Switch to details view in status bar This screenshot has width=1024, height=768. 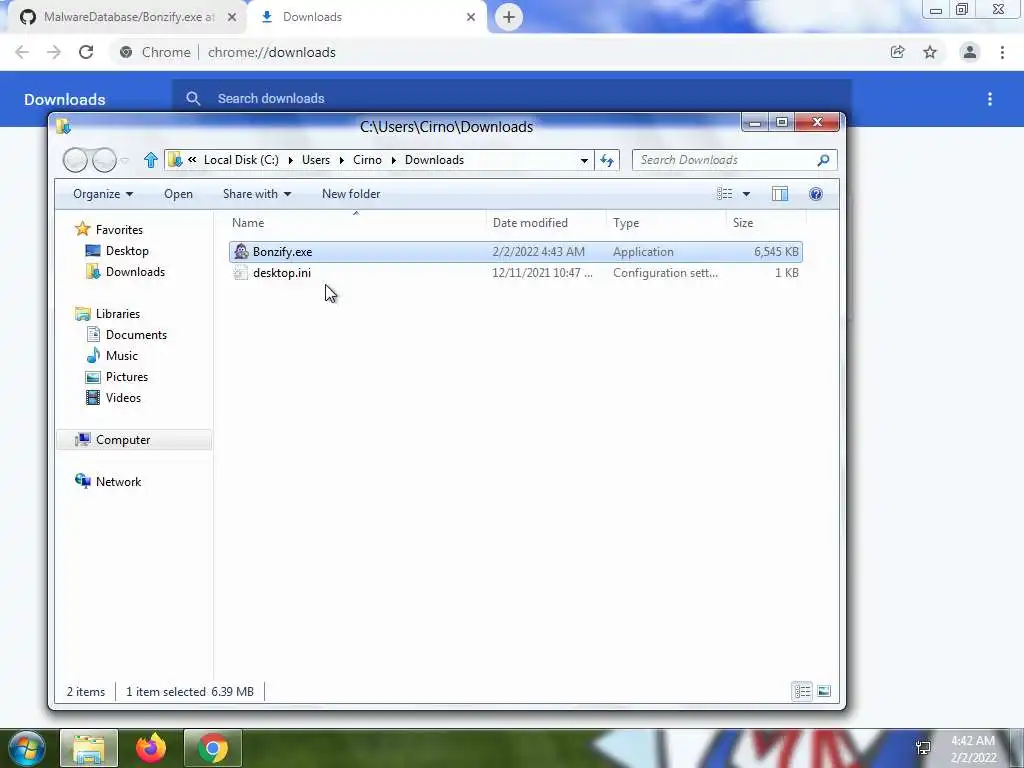[x=802, y=691]
